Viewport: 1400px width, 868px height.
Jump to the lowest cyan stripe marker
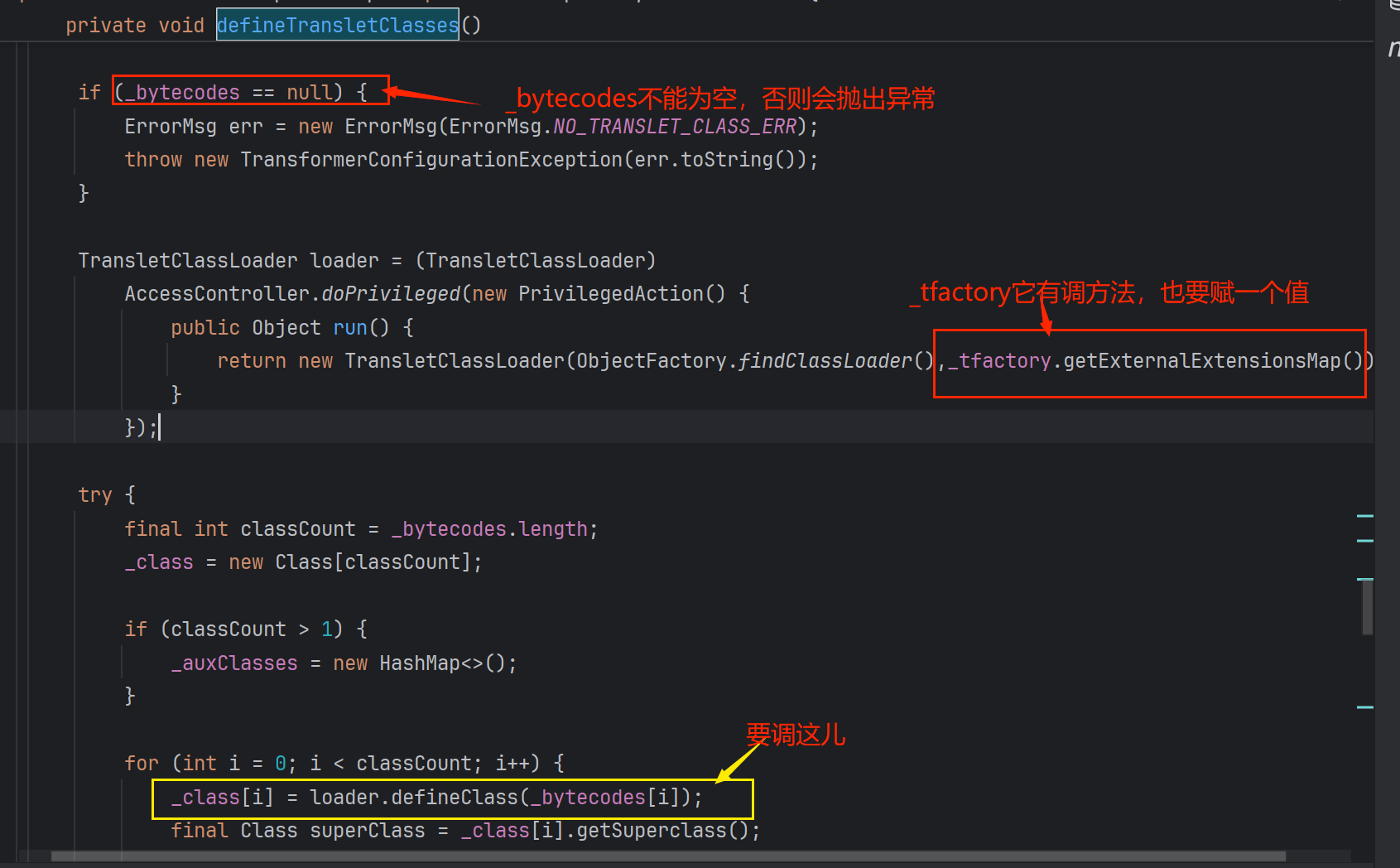[1364, 707]
